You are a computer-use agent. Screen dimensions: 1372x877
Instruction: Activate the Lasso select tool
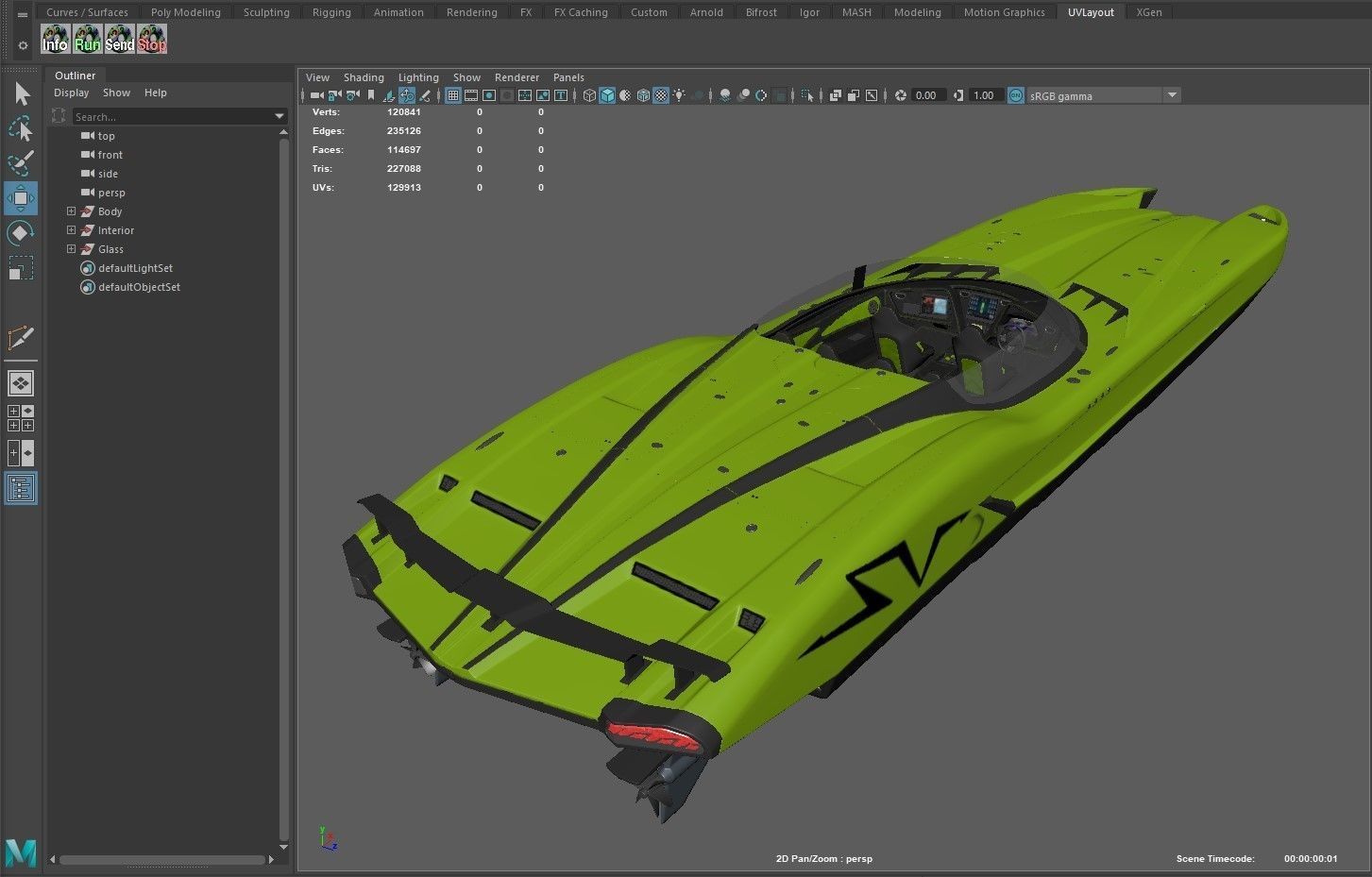[x=21, y=128]
